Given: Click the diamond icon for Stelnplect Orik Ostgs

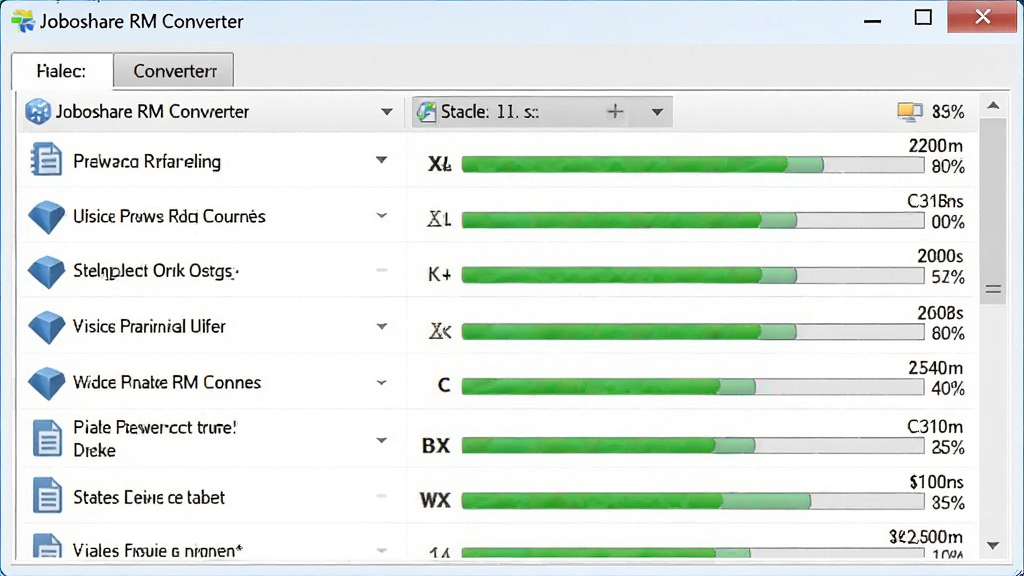Looking at the screenshot, I should point(46,272).
